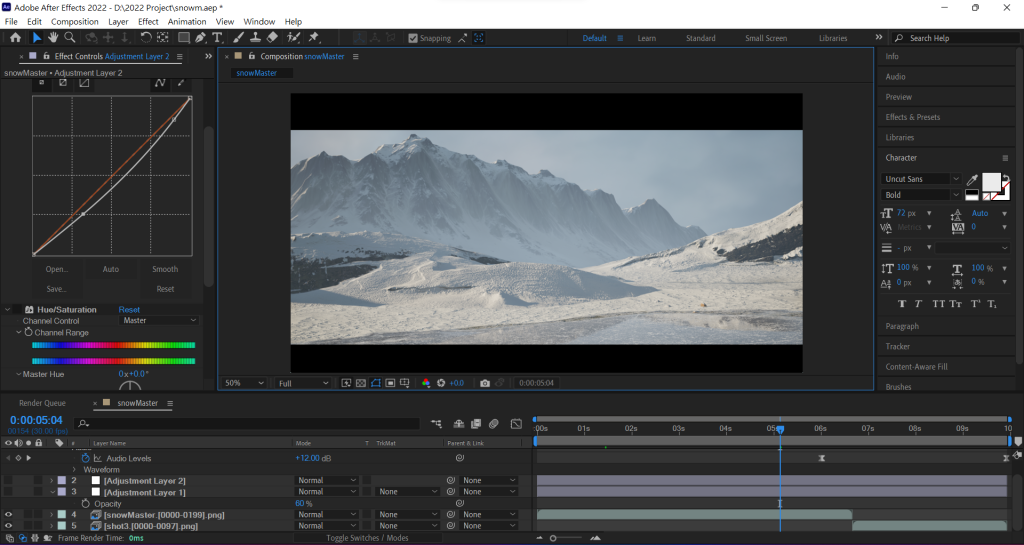Screen dimensions: 1024x545
Task: Select the Hand tool
Action: tap(53, 38)
